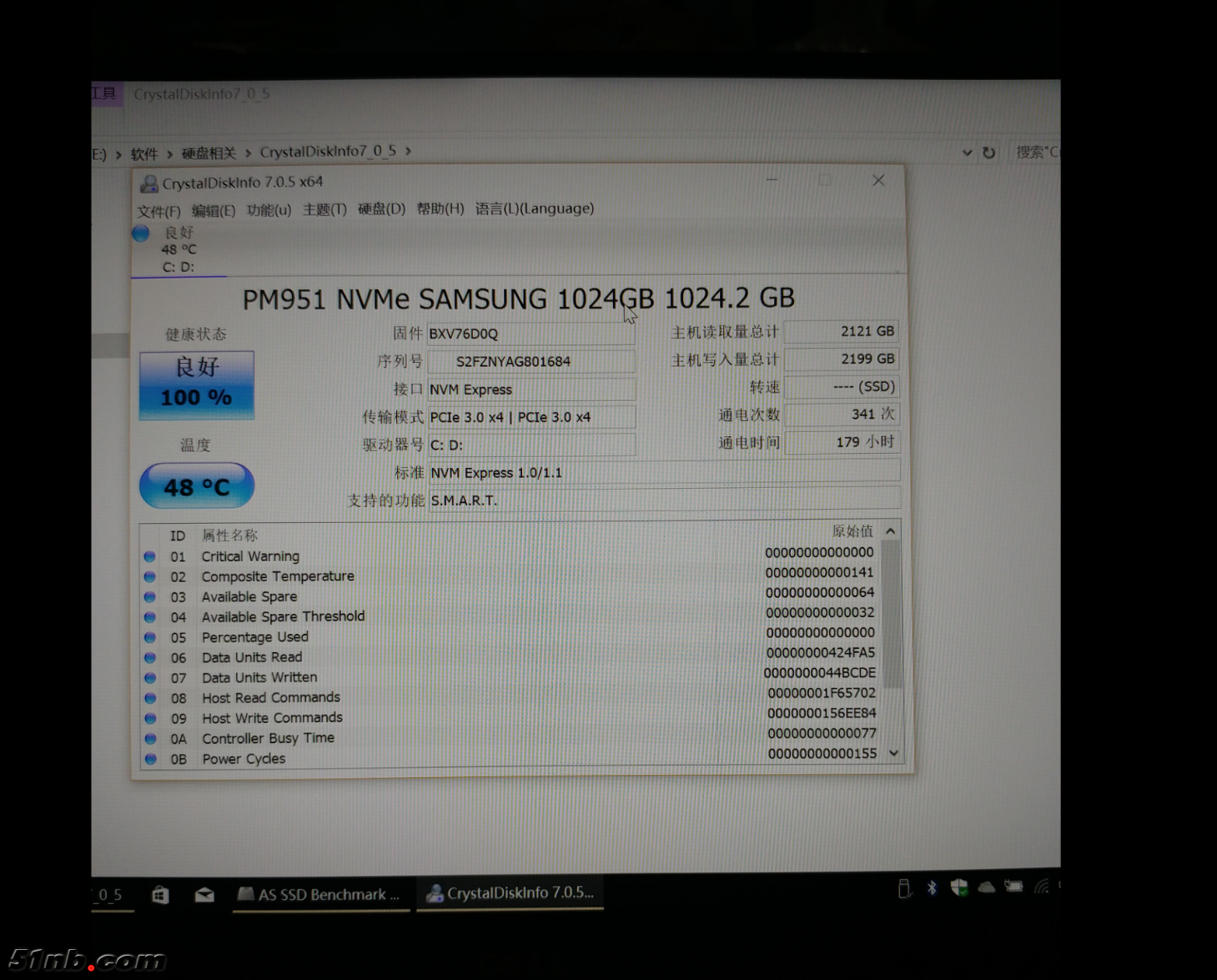Screen dimensions: 1217x980
Task: Click the supported features field S.M.A.R.T.
Action: [x=664, y=500]
